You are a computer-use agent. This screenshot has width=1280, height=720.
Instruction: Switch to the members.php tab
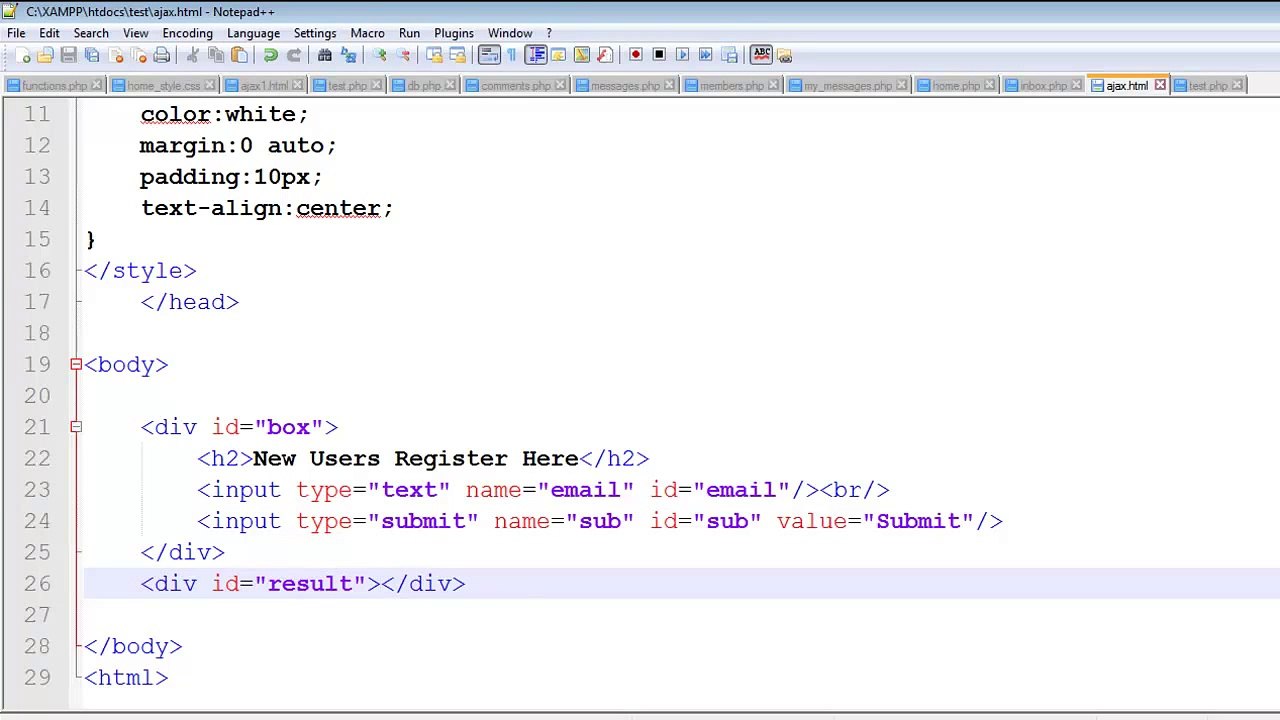(731, 86)
